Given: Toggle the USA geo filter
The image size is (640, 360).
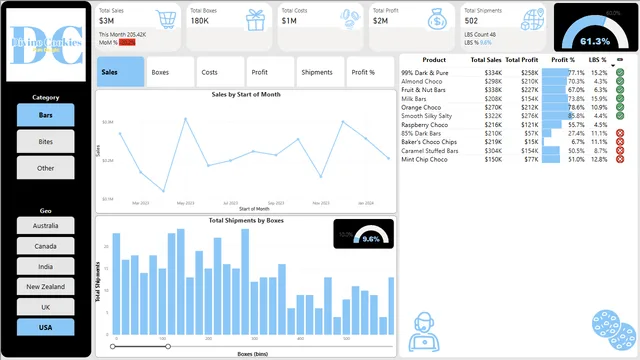Looking at the screenshot, I should pos(46,327).
